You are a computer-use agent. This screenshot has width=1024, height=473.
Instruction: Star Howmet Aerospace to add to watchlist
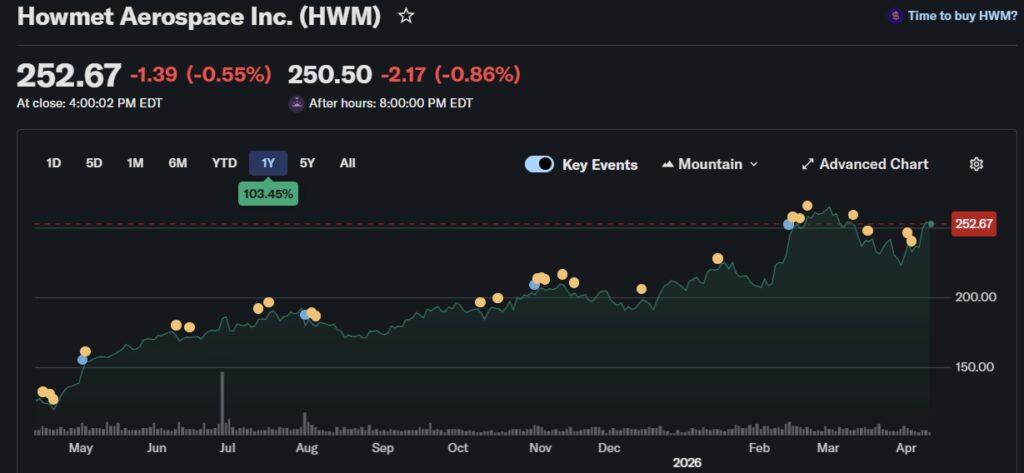tap(405, 16)
